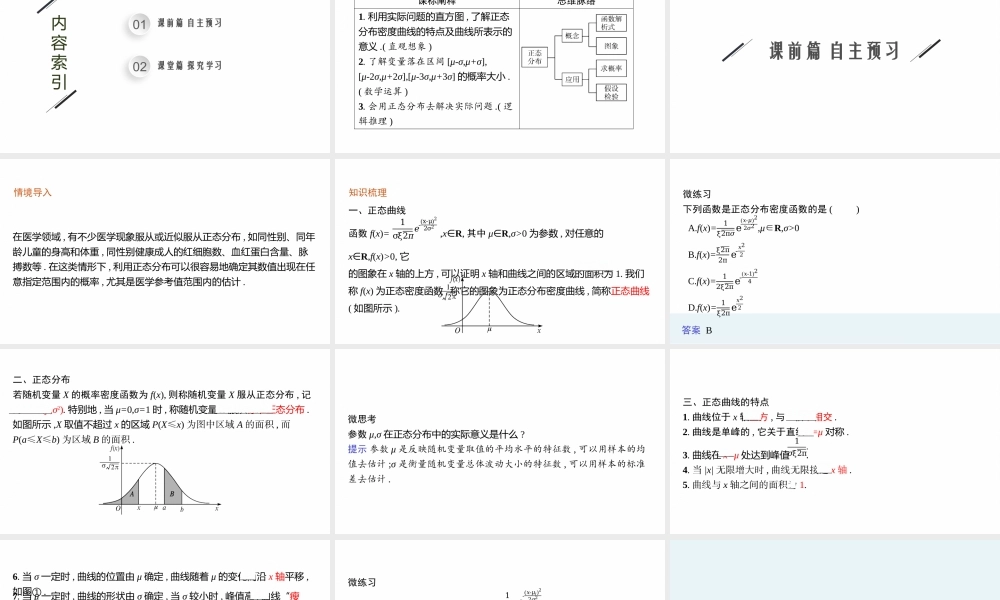Click the 图象 node in the mind map
This screenshot has width=1000, height=600.
tap(611, 46)
